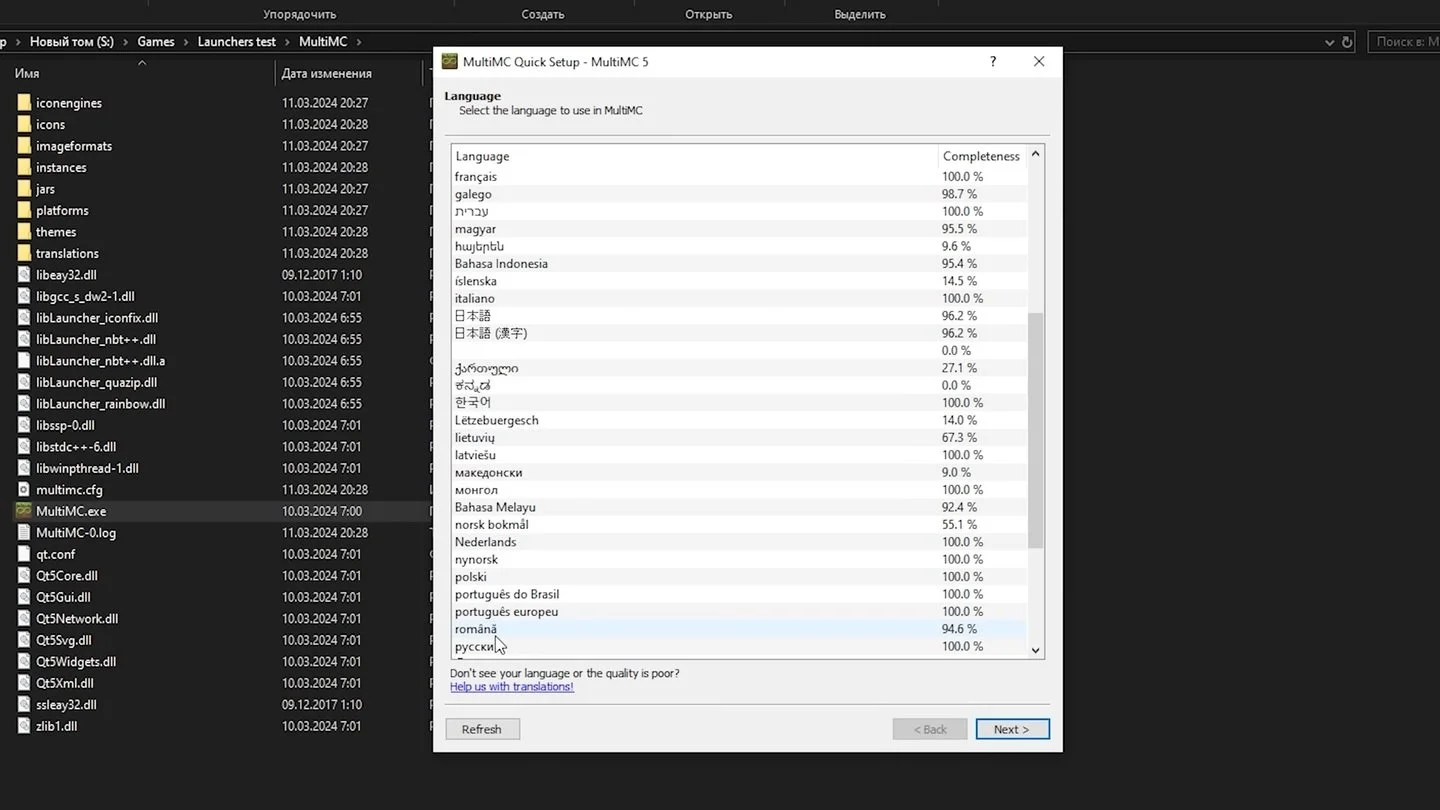Image resolution: width=1440 pixels, height=810 pixels.
Task: Select the Qt5Core.dll file icon
Action: (x=24, y=576)
